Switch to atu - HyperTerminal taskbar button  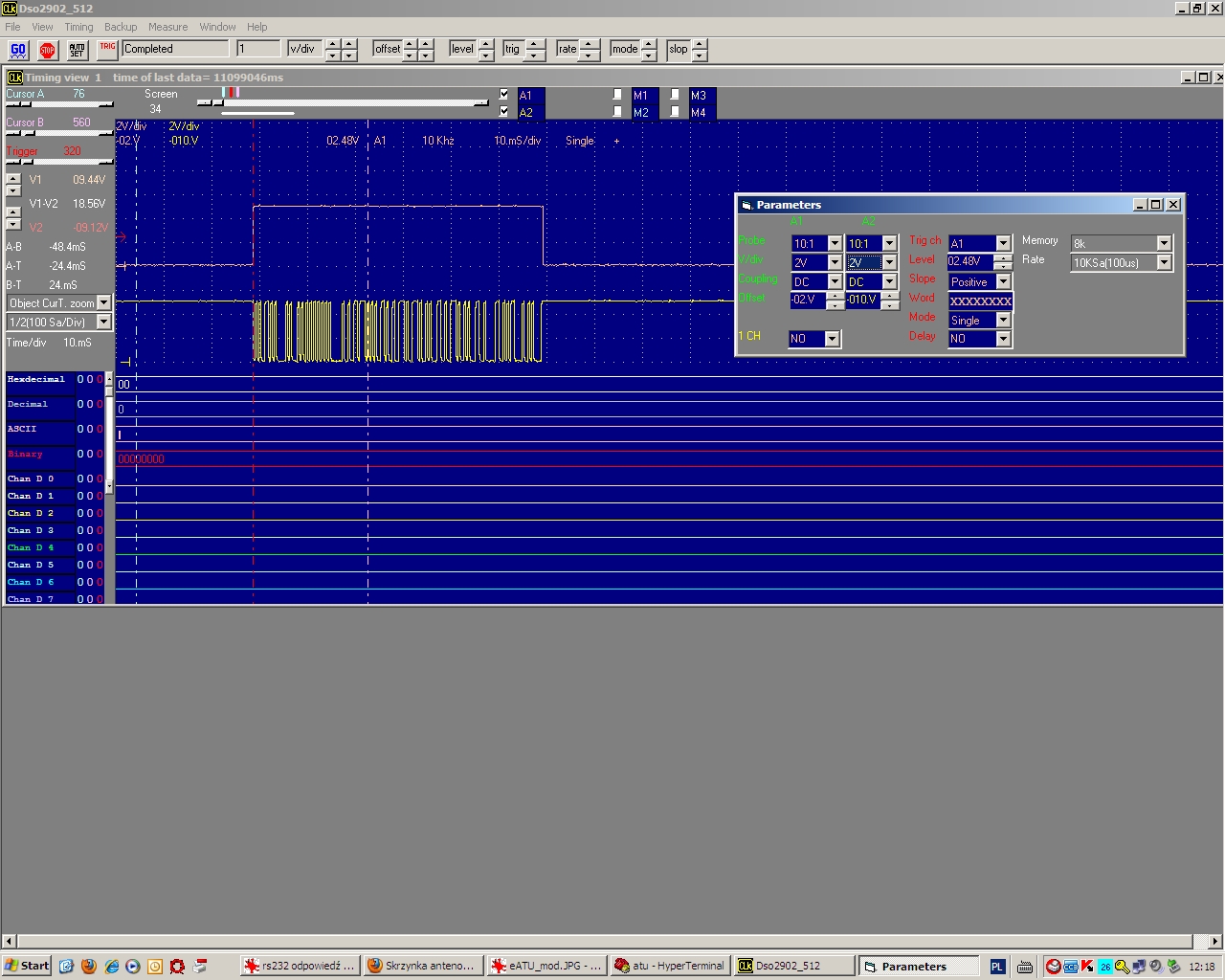(669, 966)
